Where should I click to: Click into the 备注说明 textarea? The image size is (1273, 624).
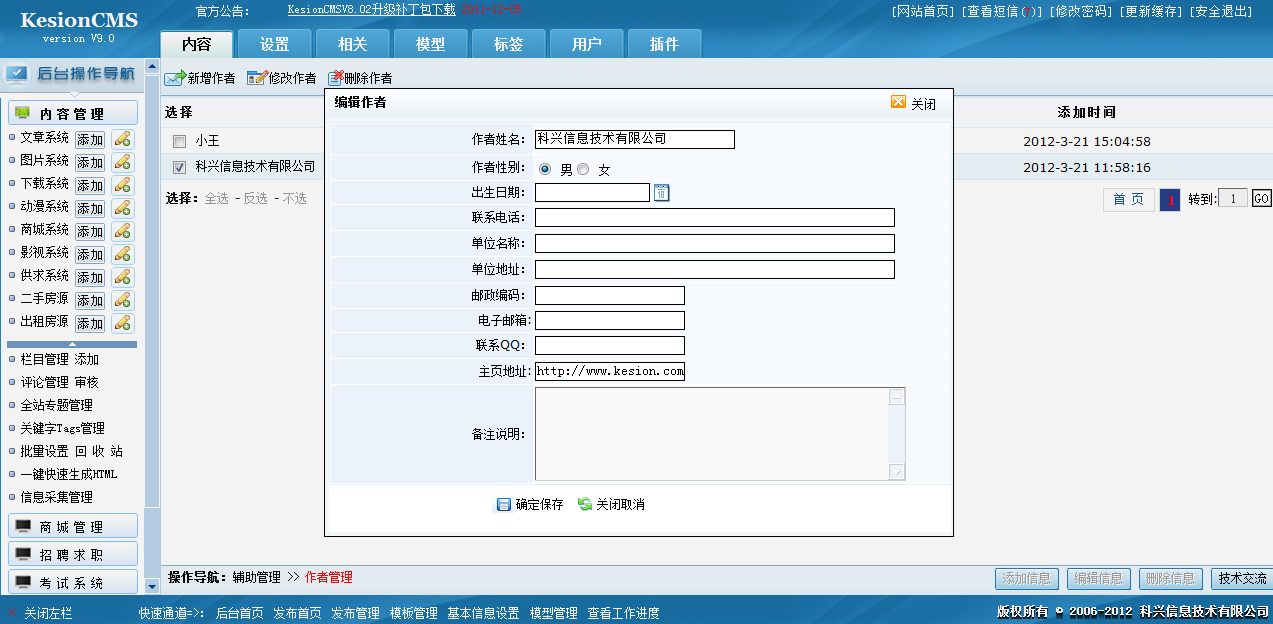[712, 434]
